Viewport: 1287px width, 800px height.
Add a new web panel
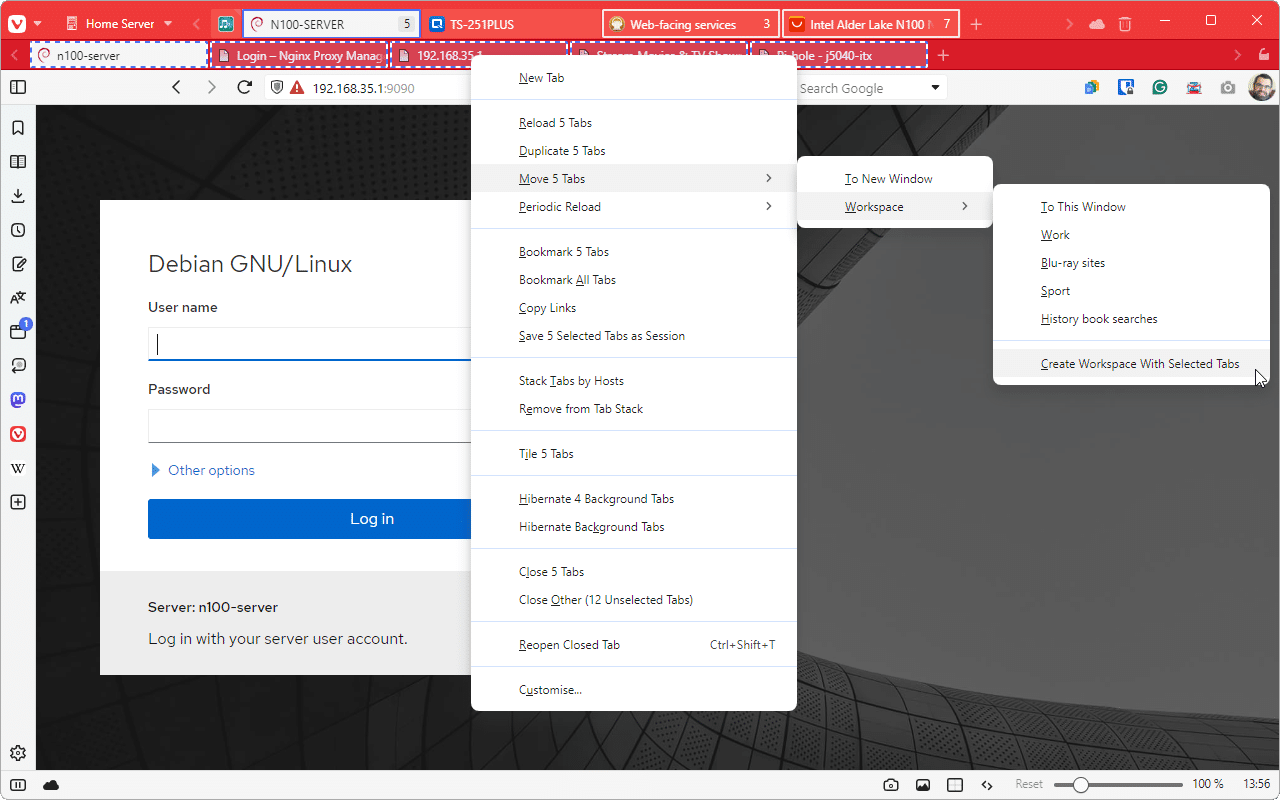(x=17, y=501)
